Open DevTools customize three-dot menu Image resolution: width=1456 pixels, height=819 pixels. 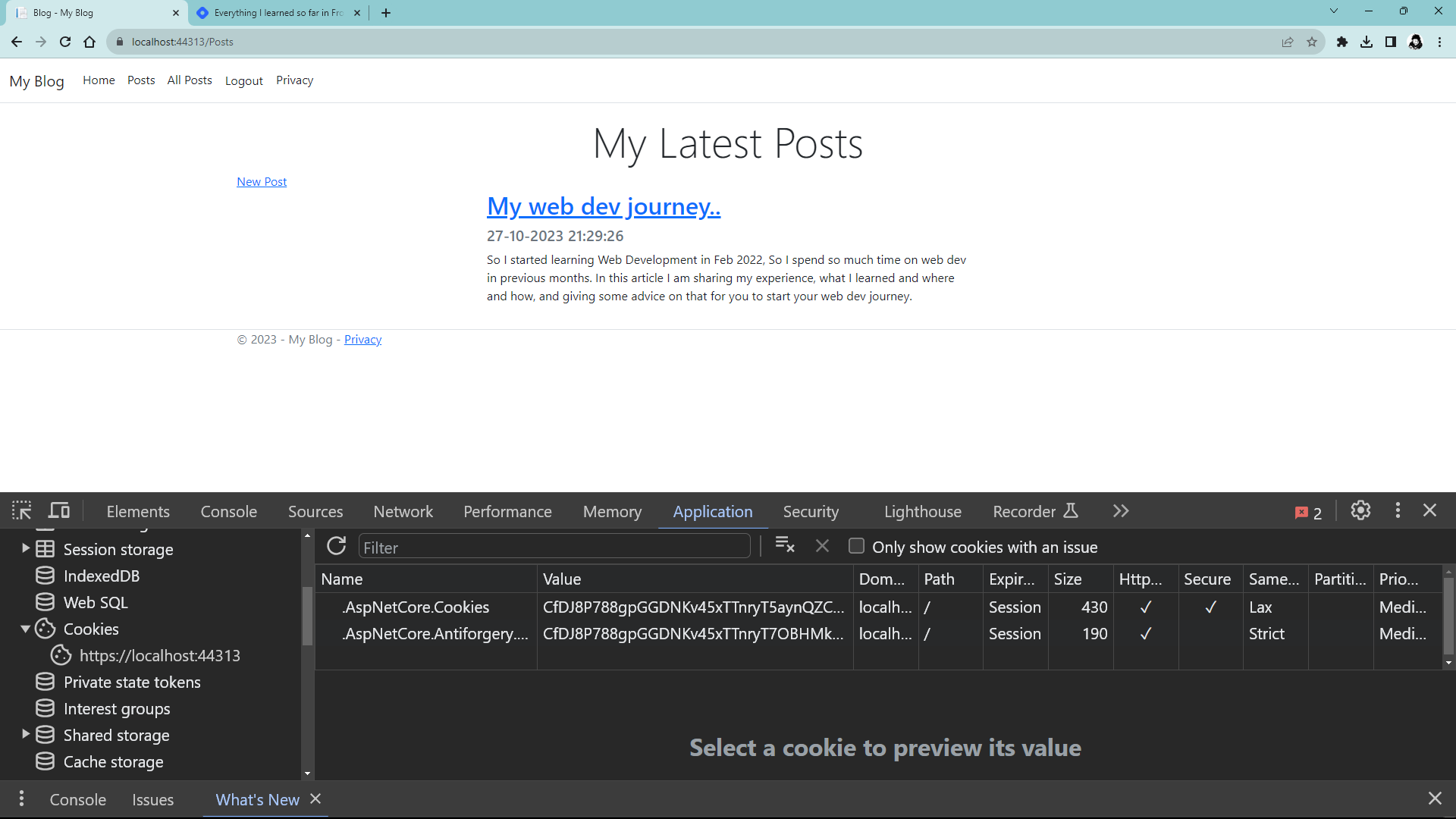pyautogui.click(x=1398, y=510)
